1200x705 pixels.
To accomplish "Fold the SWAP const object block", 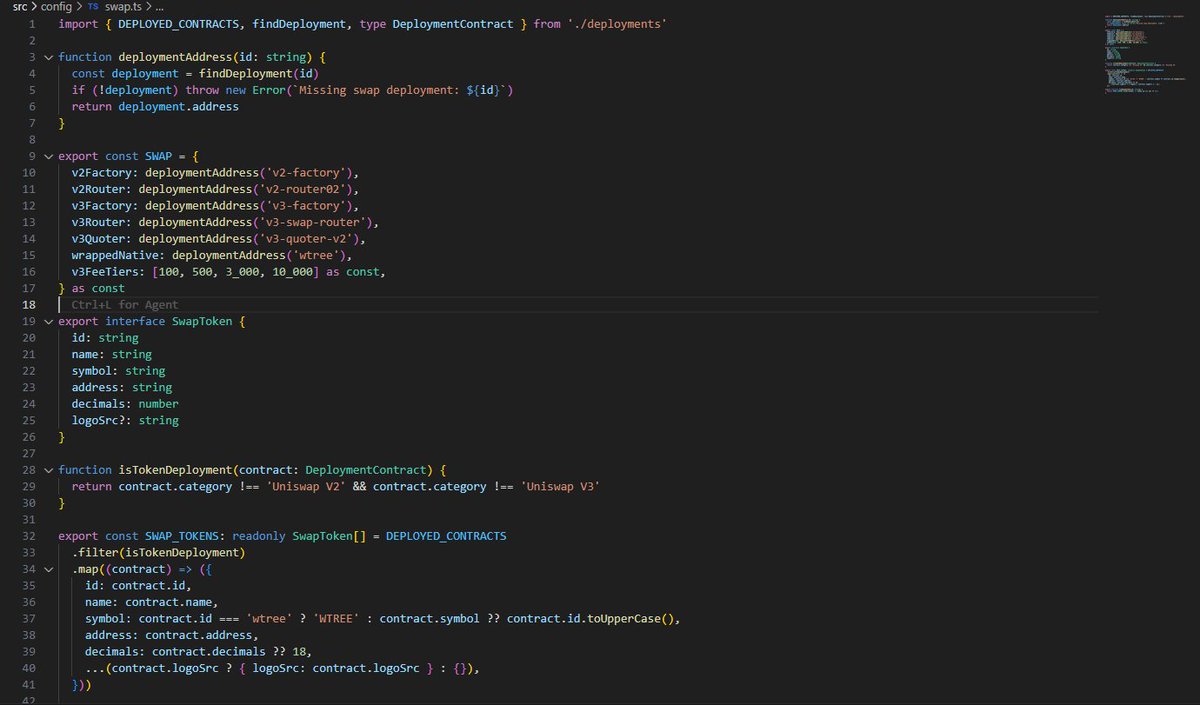I will click(x=48, y=156).
